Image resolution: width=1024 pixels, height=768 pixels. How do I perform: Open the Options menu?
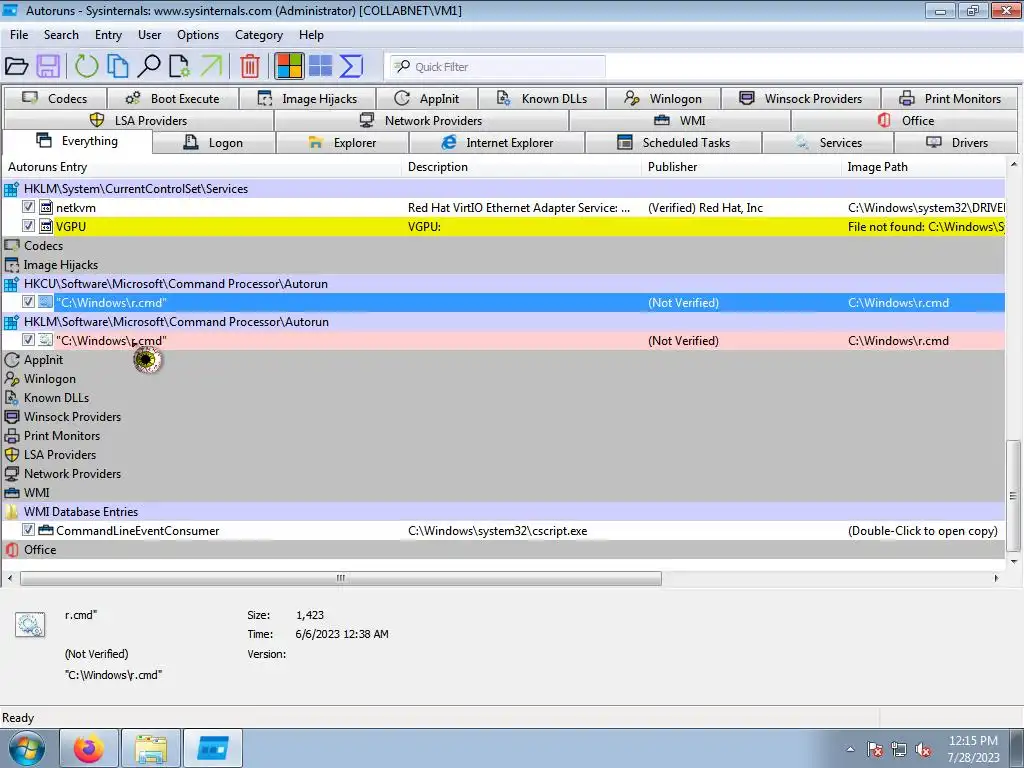click(198, 35)
